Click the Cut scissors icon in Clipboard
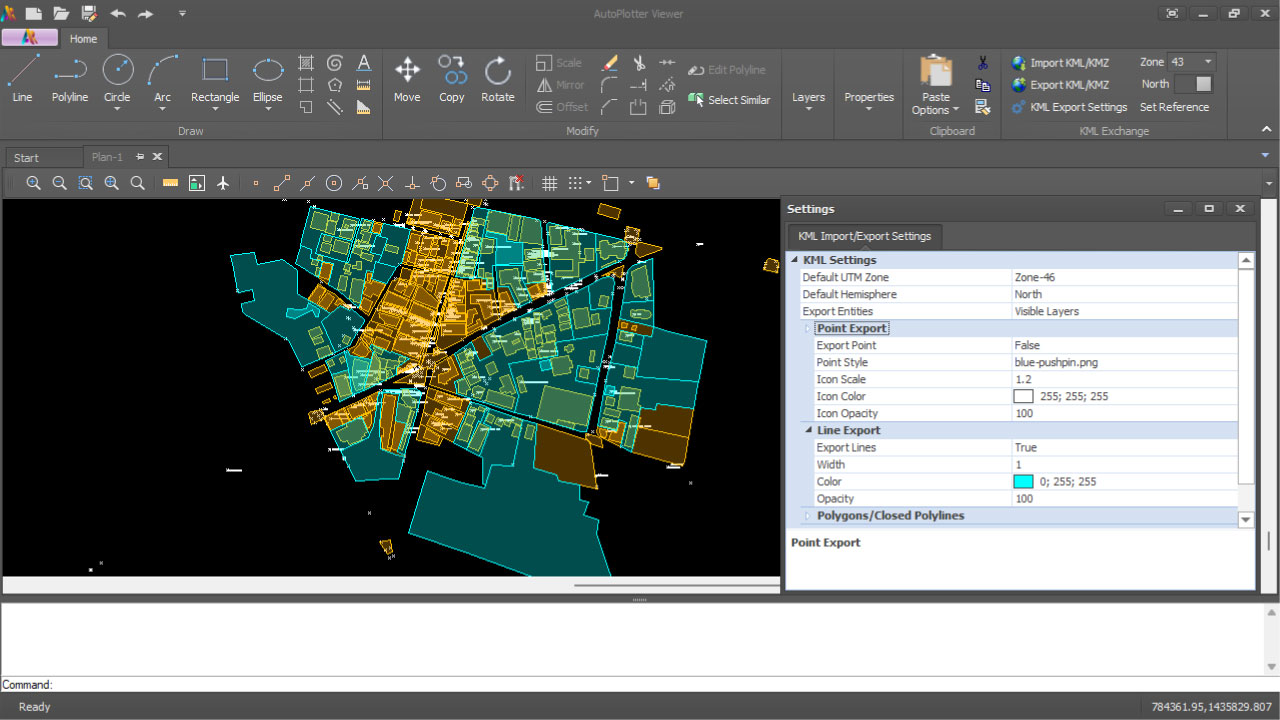 point(983,62)
